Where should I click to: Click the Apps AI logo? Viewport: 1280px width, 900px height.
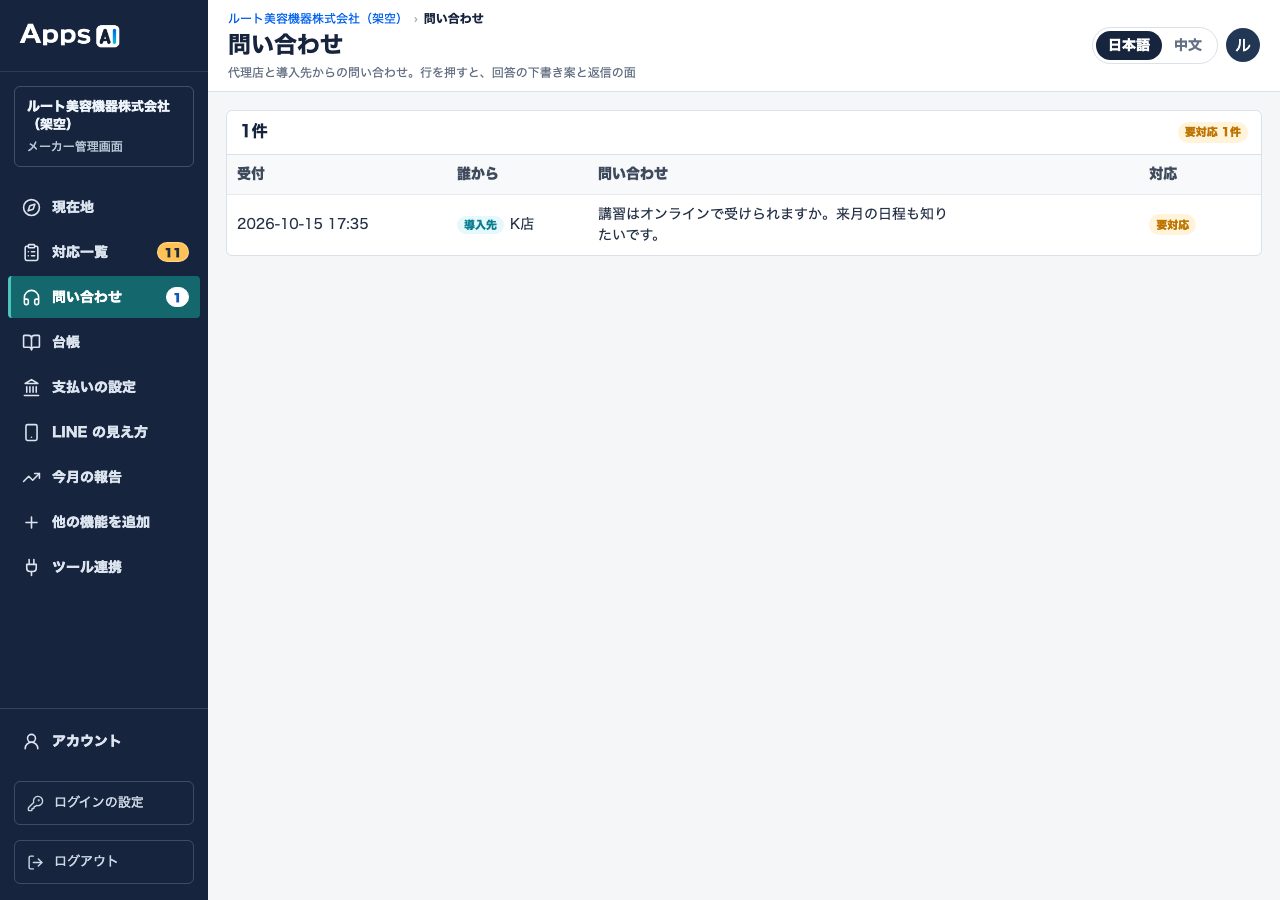(x=70, y=35)
